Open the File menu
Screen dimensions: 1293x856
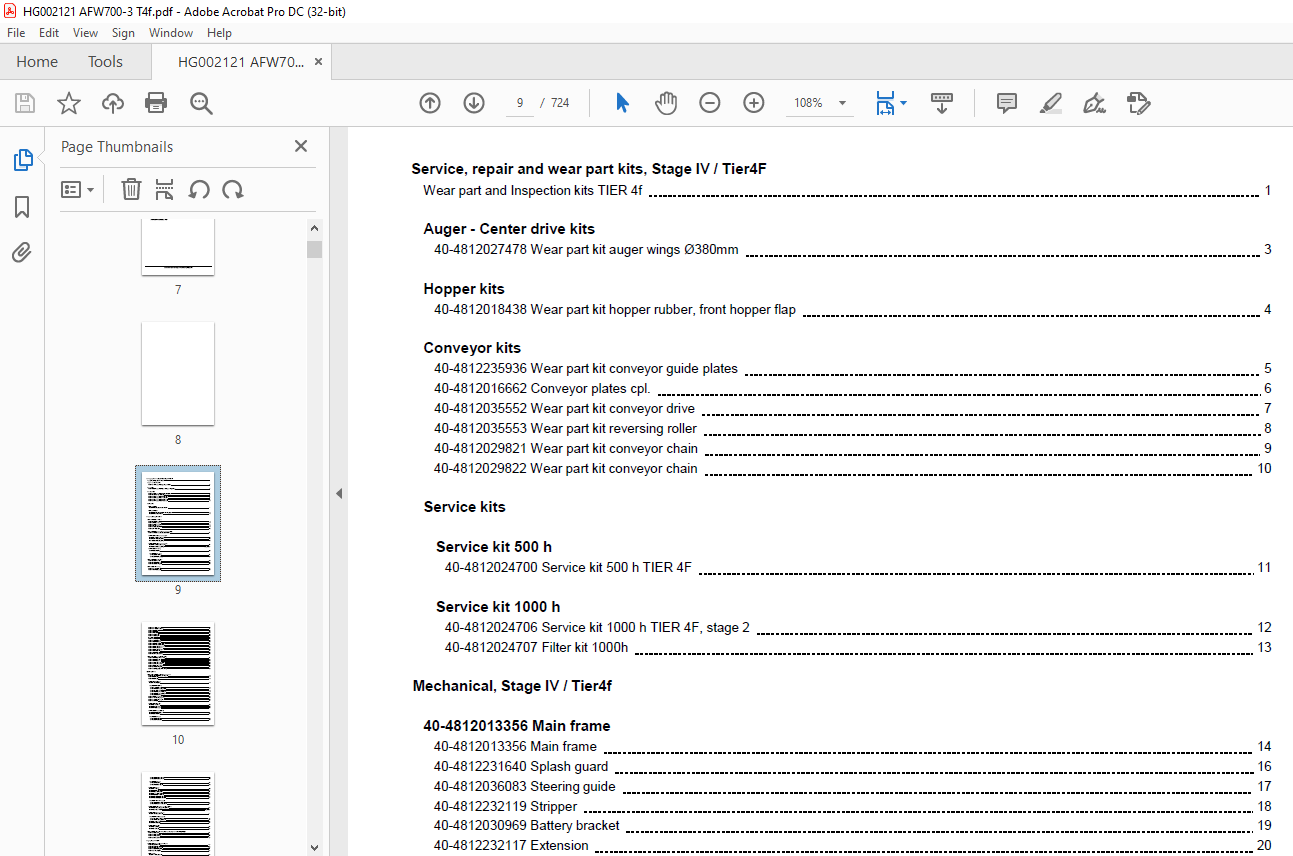[16, 33]
